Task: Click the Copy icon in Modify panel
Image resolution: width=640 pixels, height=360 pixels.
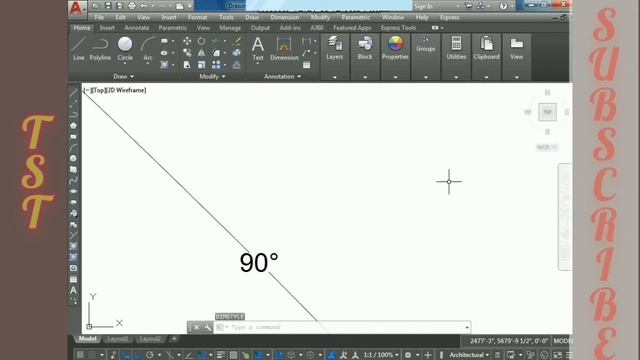Action: (187, 53)
